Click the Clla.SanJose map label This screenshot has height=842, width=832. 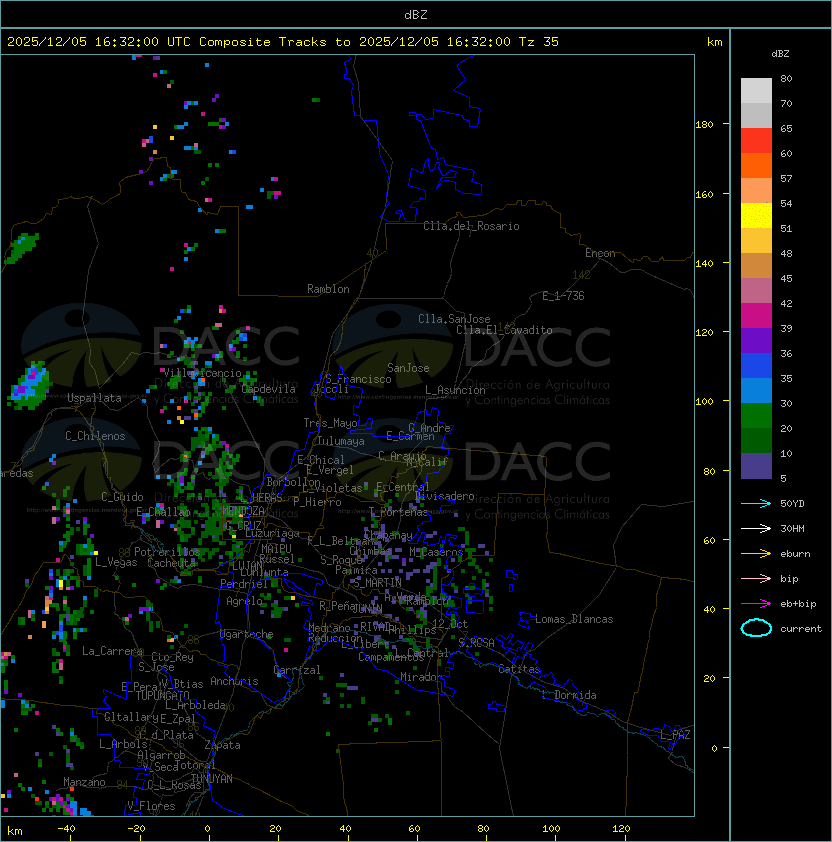[454, 319]
